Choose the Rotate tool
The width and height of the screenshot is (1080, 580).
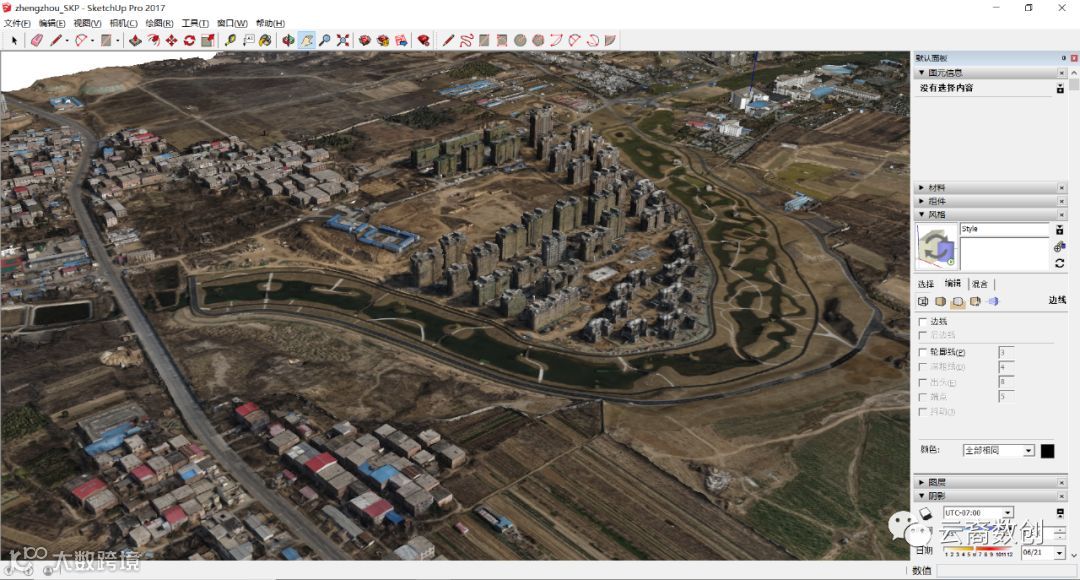point(189,41)
